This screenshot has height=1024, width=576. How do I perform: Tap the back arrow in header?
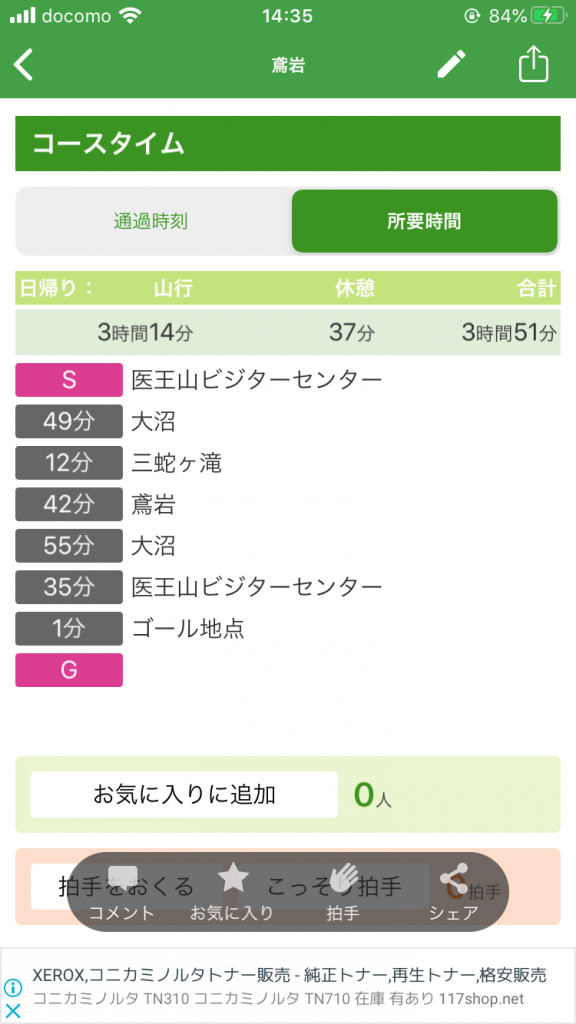click(24, 65)
